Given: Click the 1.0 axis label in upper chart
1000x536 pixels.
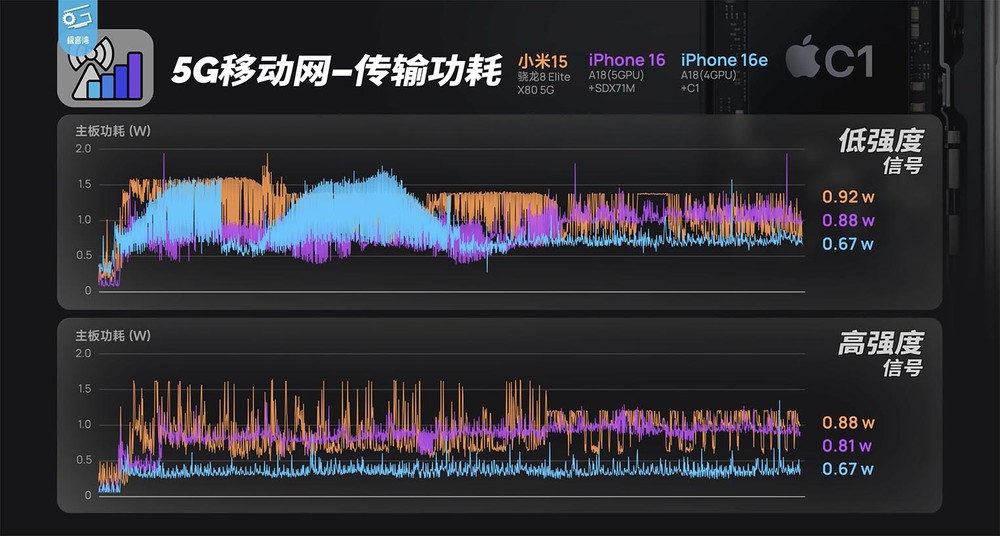Looking at the screenshot, I should coord(84,220).
